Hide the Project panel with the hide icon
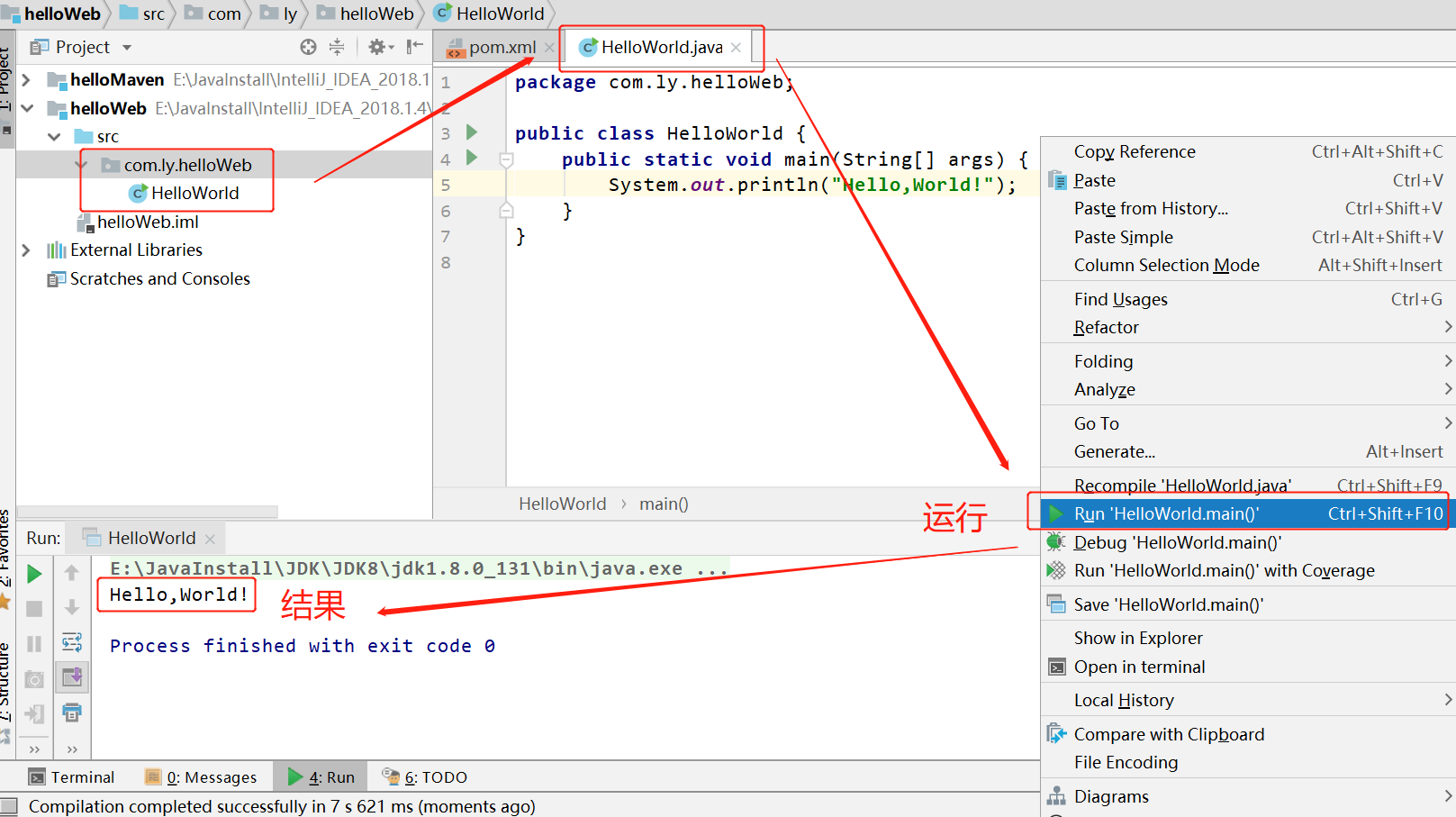Image resolution: width=1456 pixels, height=817 pixels. pos(414,47)
